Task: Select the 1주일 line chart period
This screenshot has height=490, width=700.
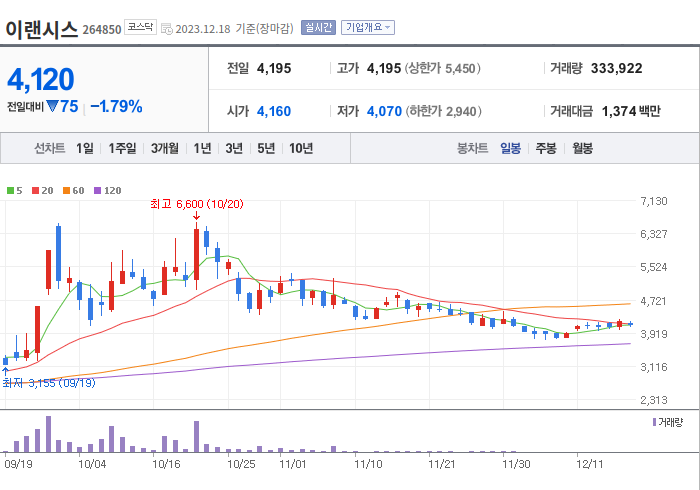Action: click(122, 148)
